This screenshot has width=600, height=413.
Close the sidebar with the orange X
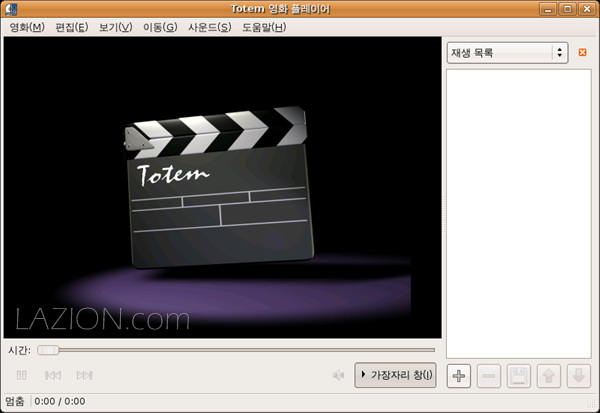click(582, 52)
